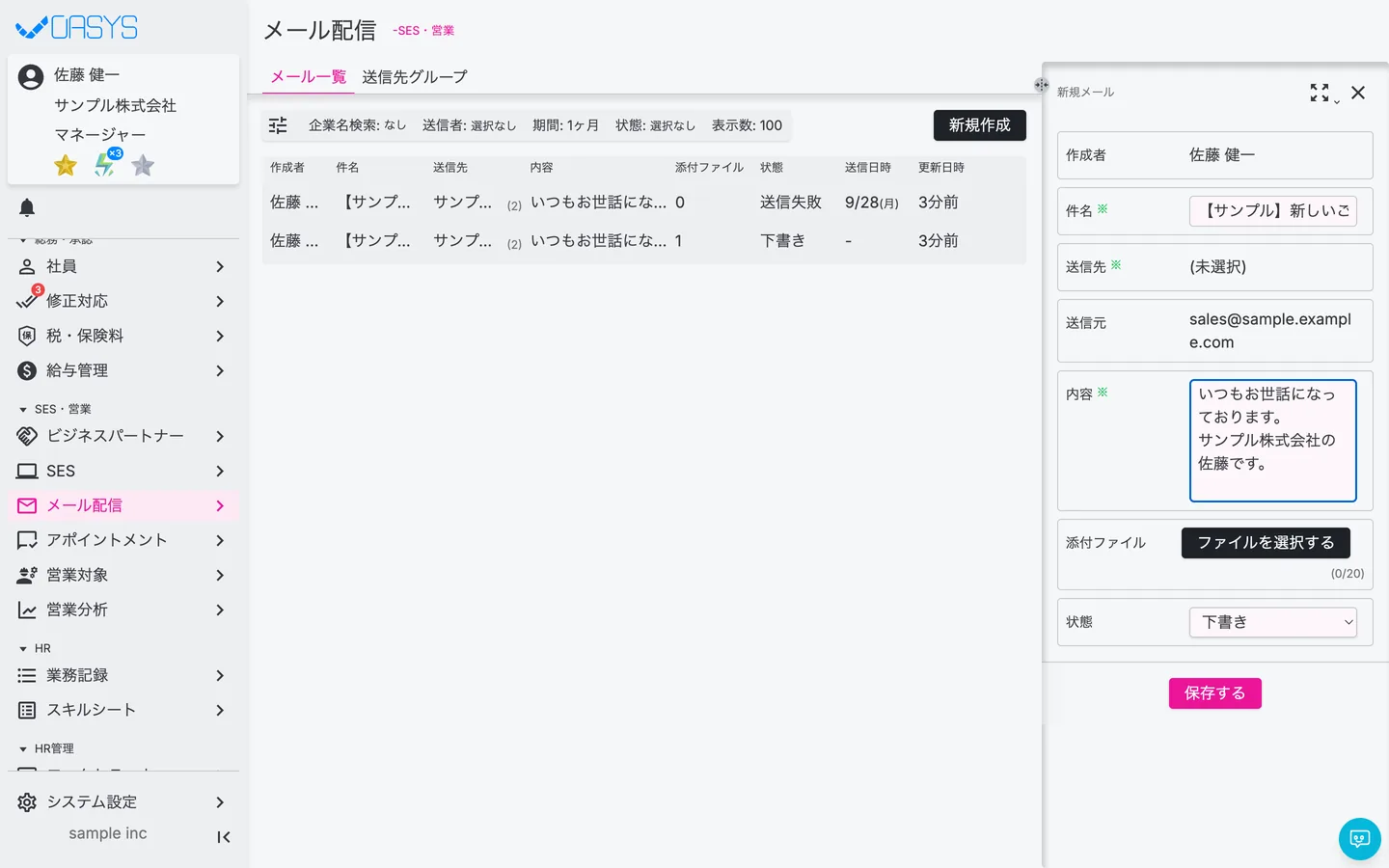This screenshot has width=1389, height=868.
Task: Click the 期間: 1ヶ月 filter
Action: pyautogui.click(x=565, y=125)
